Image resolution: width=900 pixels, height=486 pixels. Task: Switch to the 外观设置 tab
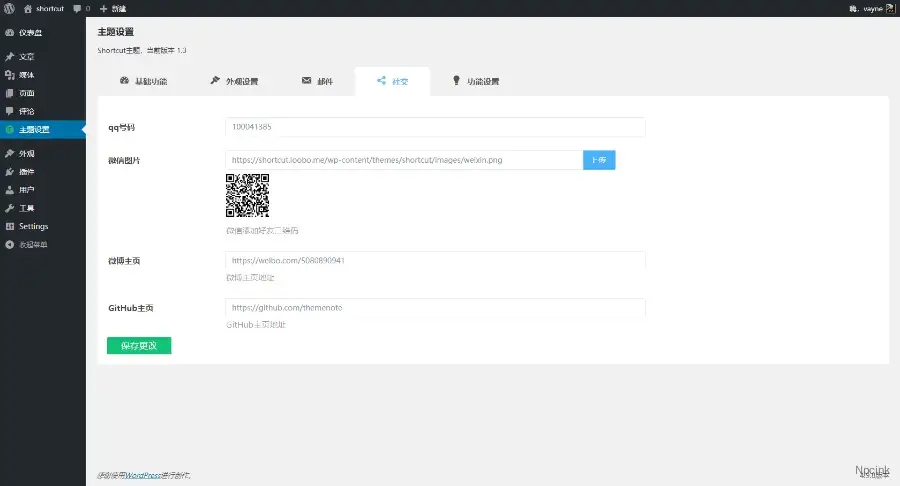[234, 81]
